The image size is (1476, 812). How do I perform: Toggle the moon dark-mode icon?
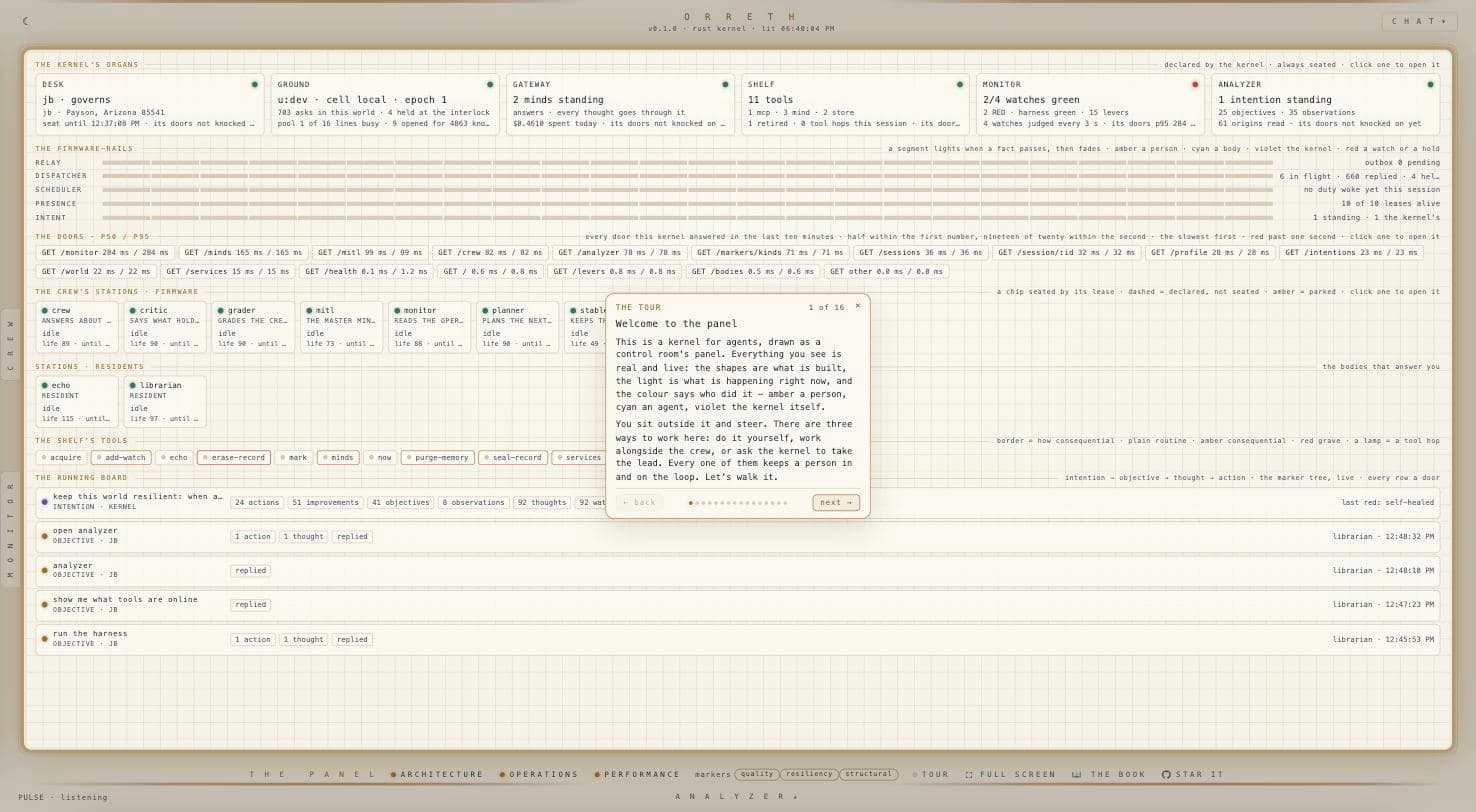[x=25, y=21]
